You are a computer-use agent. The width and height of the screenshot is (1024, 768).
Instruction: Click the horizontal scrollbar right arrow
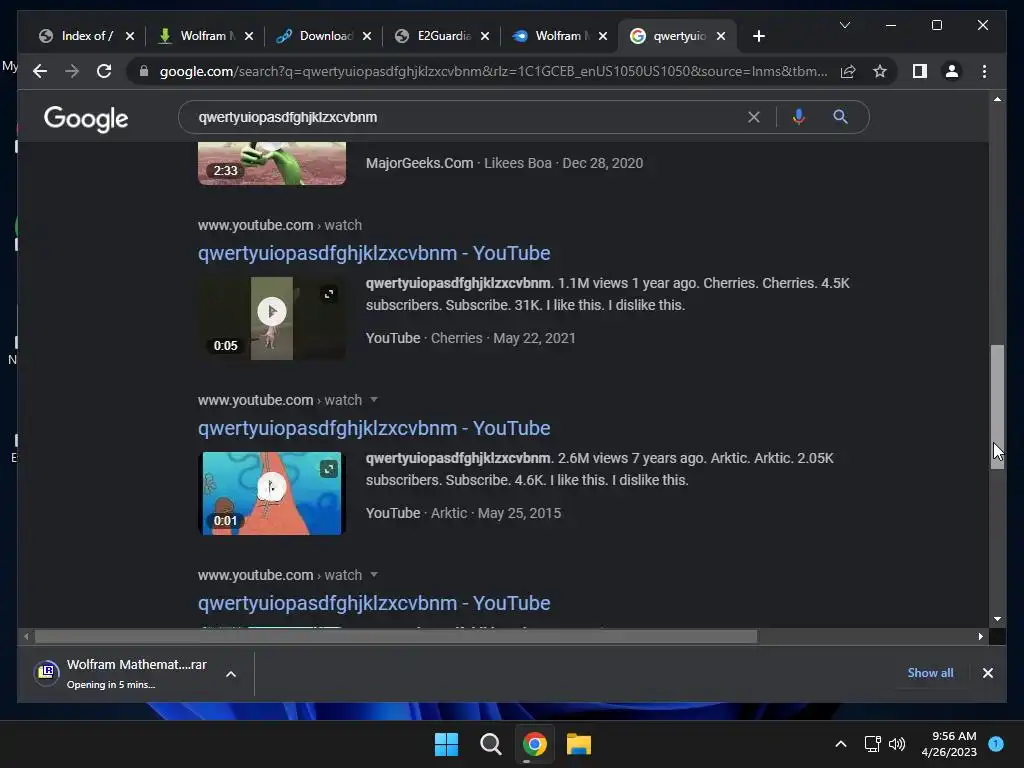pos(980,636)
